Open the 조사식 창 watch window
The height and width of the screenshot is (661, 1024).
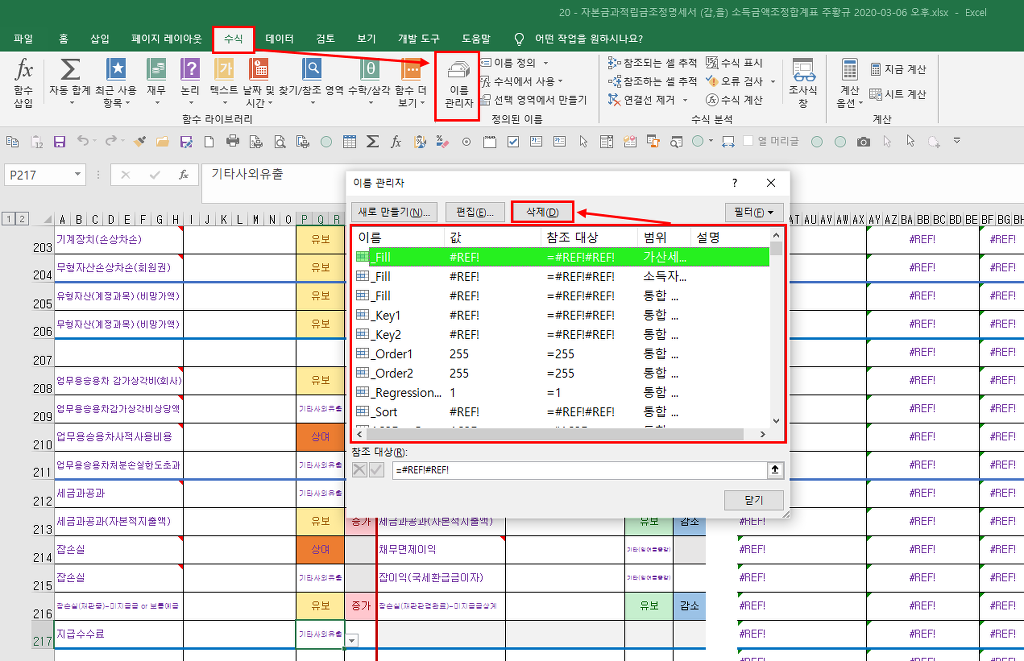point(802,82)
